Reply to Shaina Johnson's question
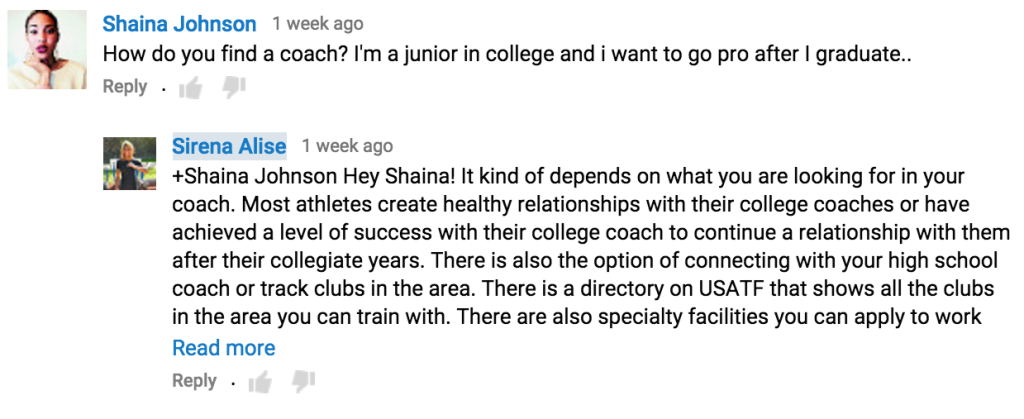 pyautogui.click(x=125, y=87)
